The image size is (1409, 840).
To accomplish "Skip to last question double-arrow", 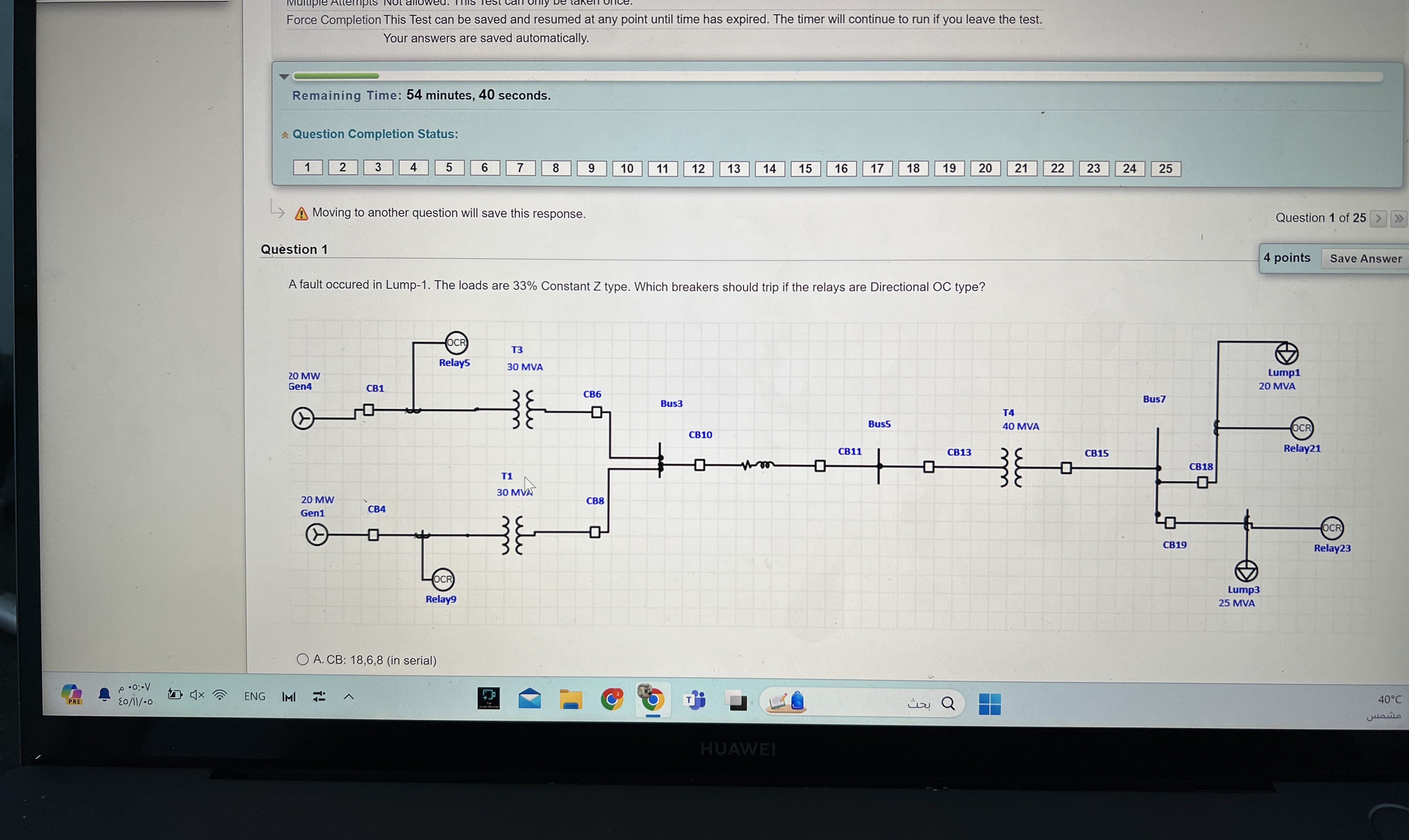I will 1399,218.
